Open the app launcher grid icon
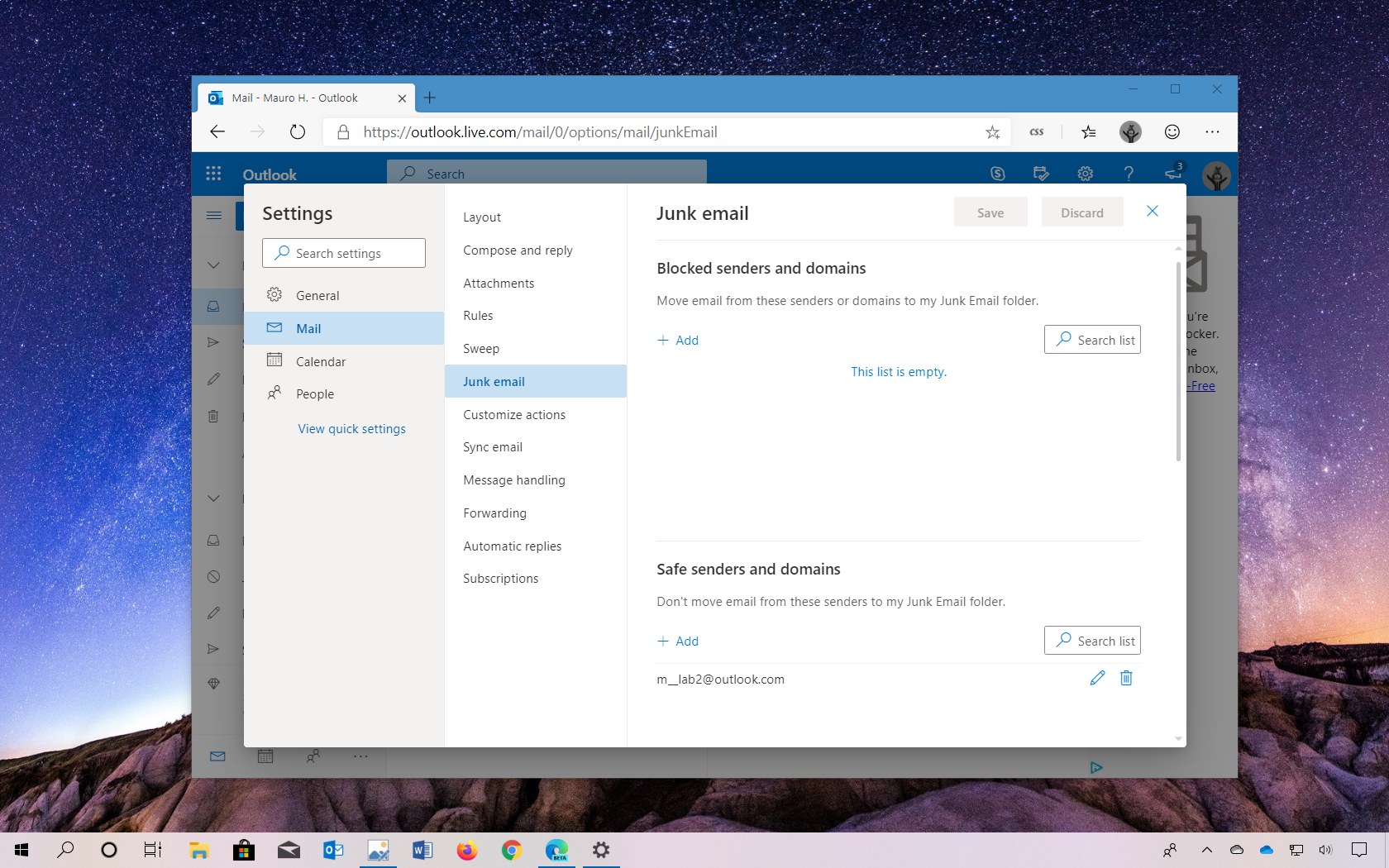 [x=213, y=174]
